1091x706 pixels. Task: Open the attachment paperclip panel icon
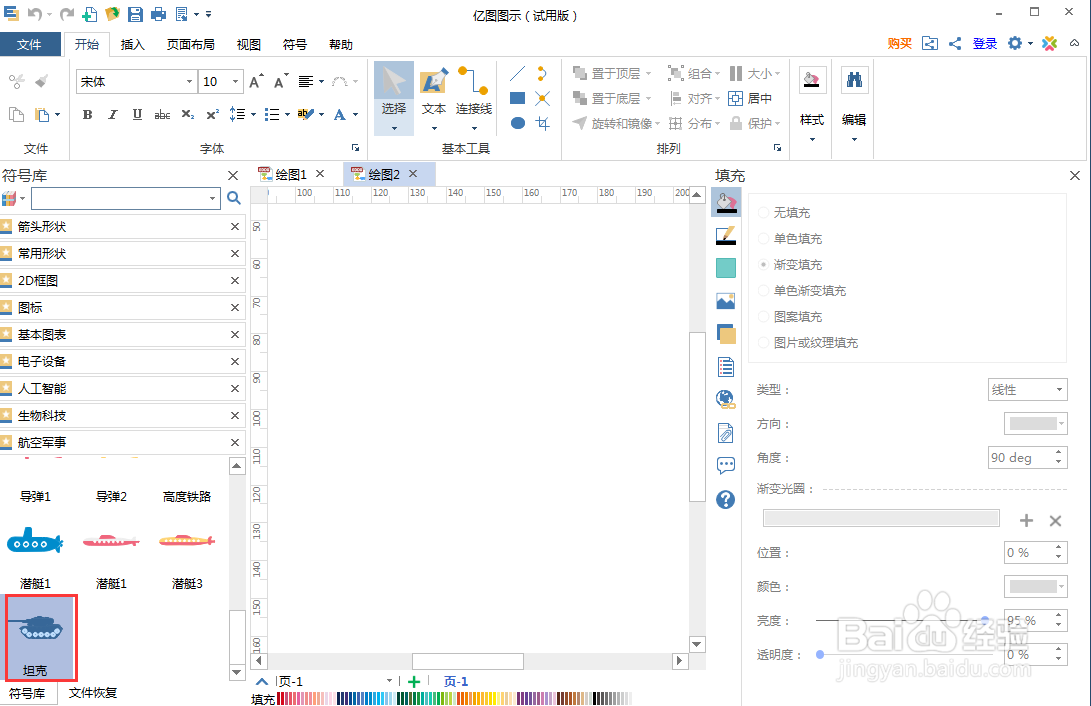726,433
